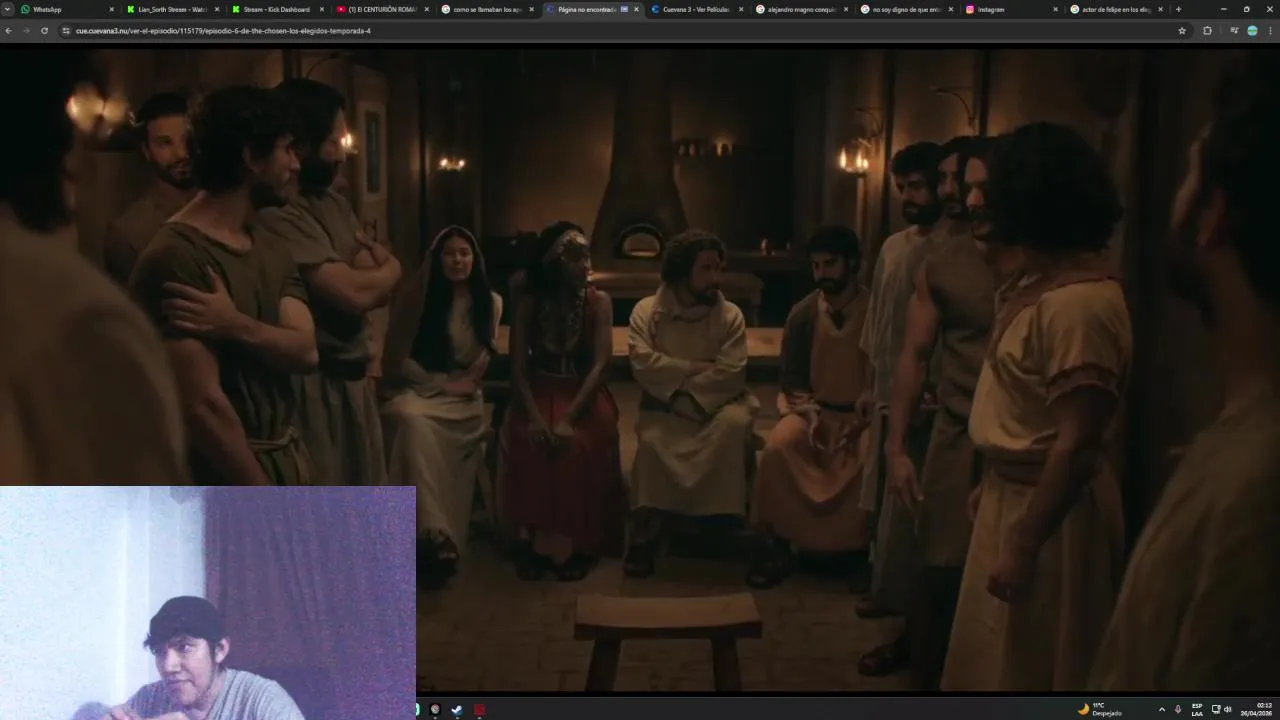The height and width of the screenshot is (720, 1280).
Task: Close the EL CENTURIÓN ROMANO tab
Action: tap(426, 9)
